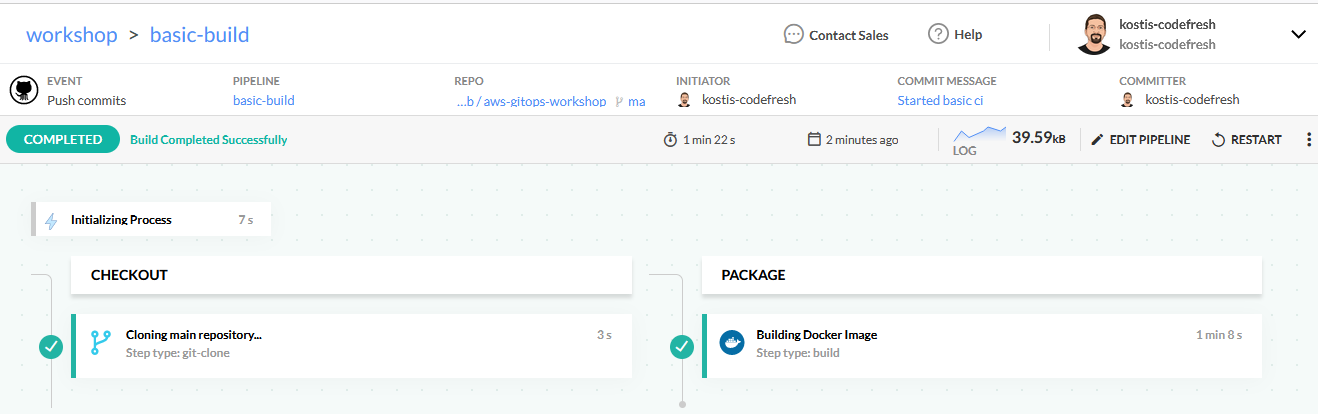
Task: Click the initiator avatar icon
Action: coord(684,100)
